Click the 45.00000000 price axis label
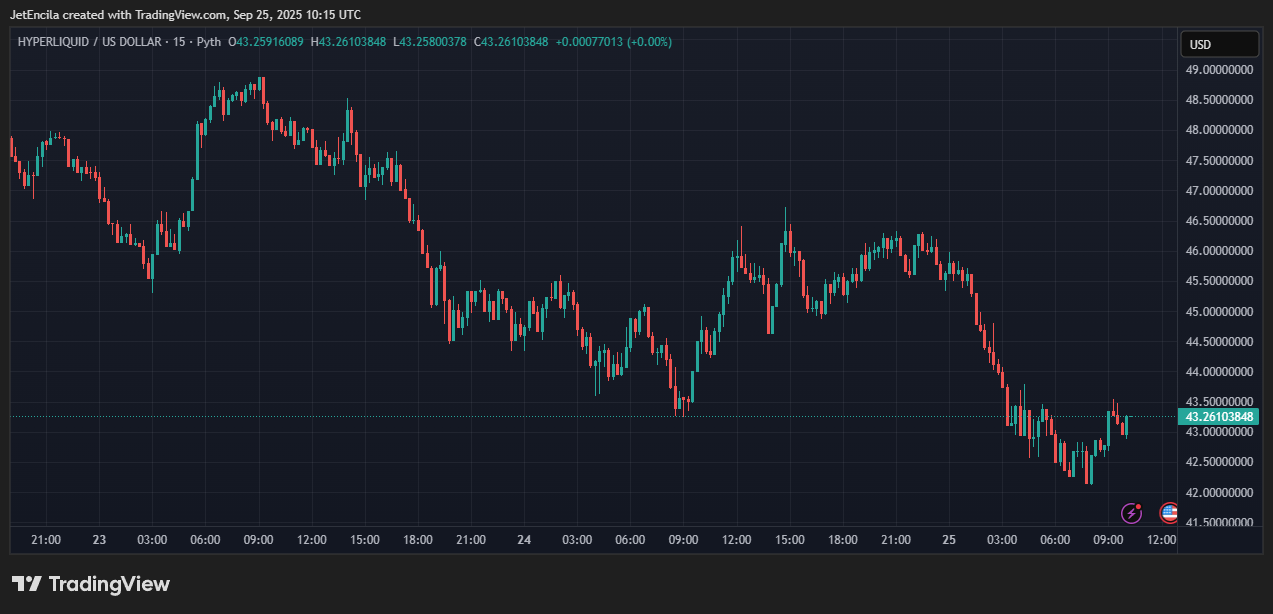 point(1219,311)
